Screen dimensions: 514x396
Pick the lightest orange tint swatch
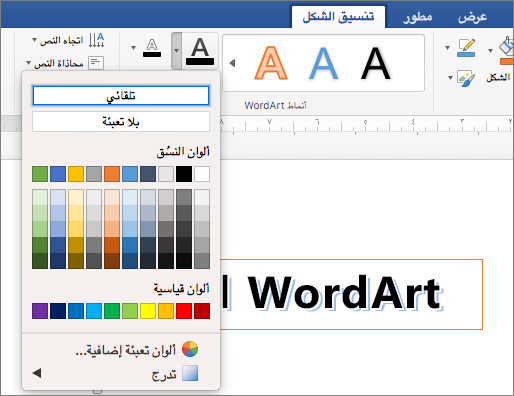(112, 197)
